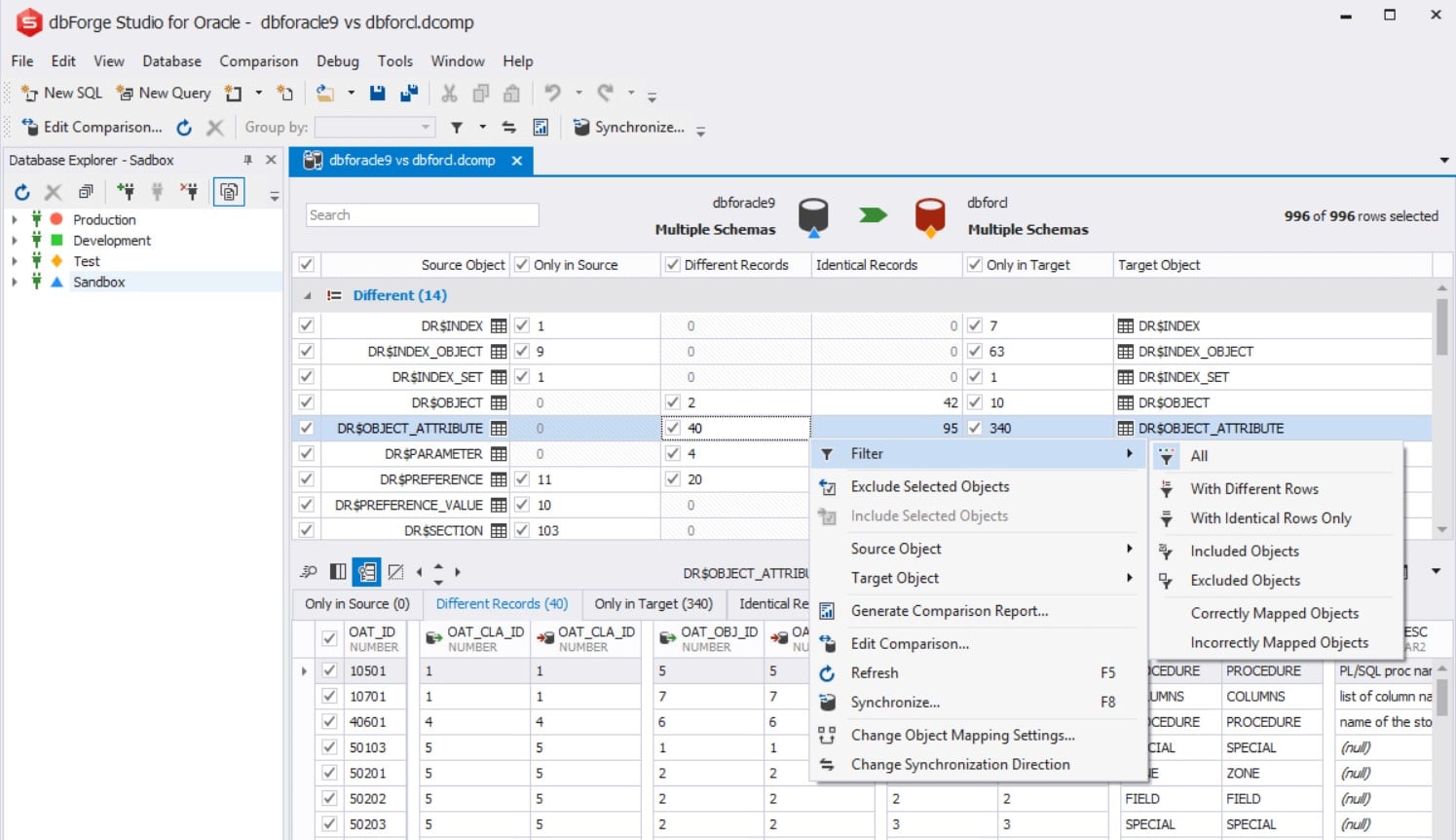Screen dimensions: 1456x840
Task: Click the Edit Comparison toolbar button
Action: pos(93,127)
